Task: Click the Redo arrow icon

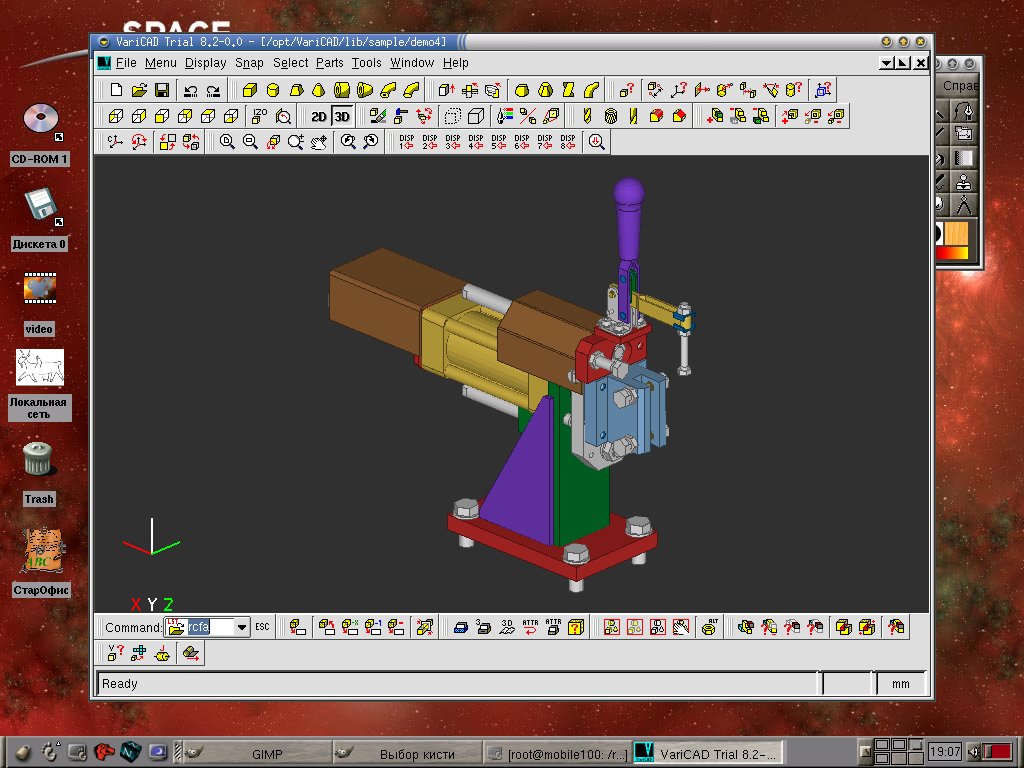Action: (212, 90)
